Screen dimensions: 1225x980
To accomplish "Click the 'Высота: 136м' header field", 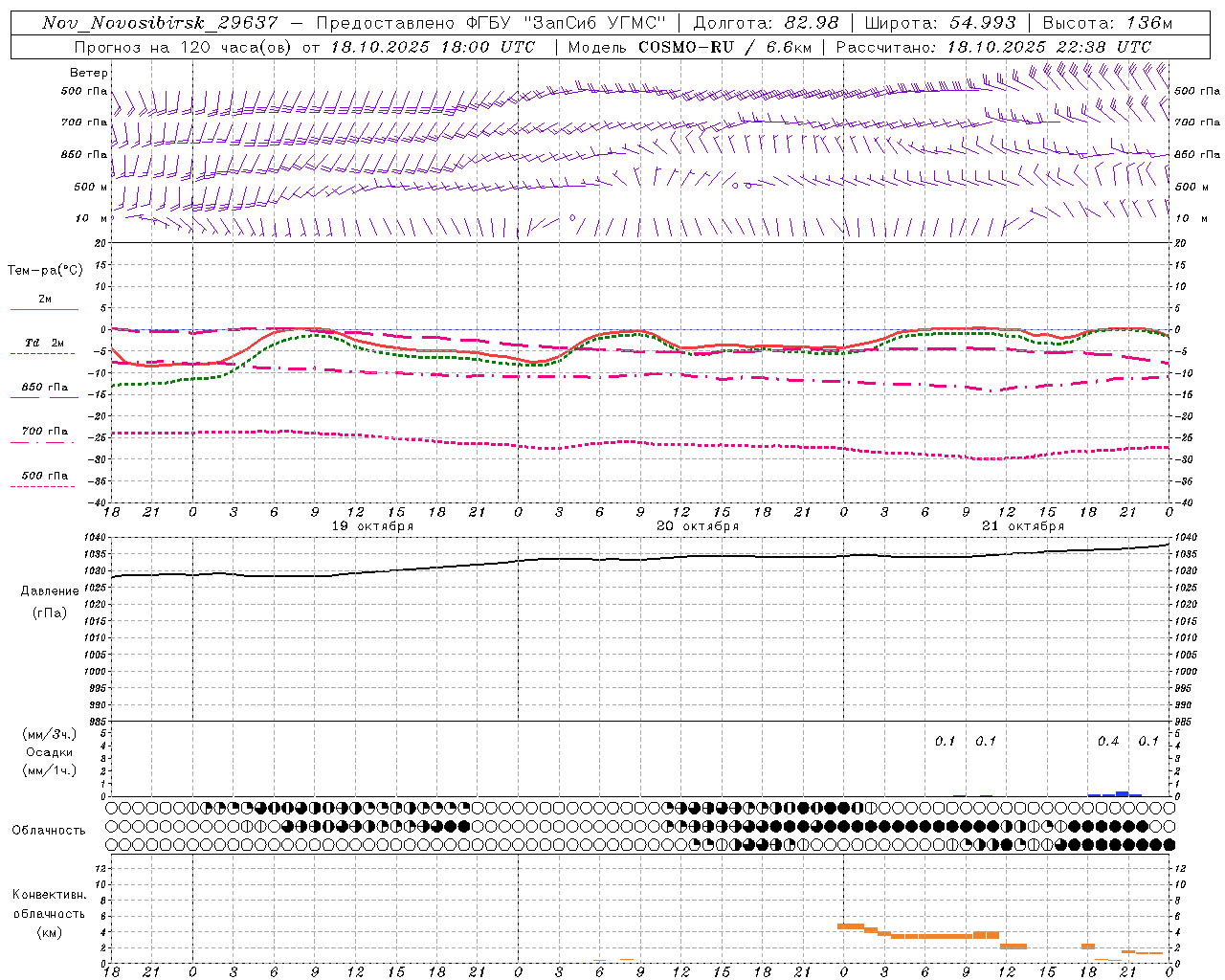I will pyautogui.click(x=1108, y=23).
